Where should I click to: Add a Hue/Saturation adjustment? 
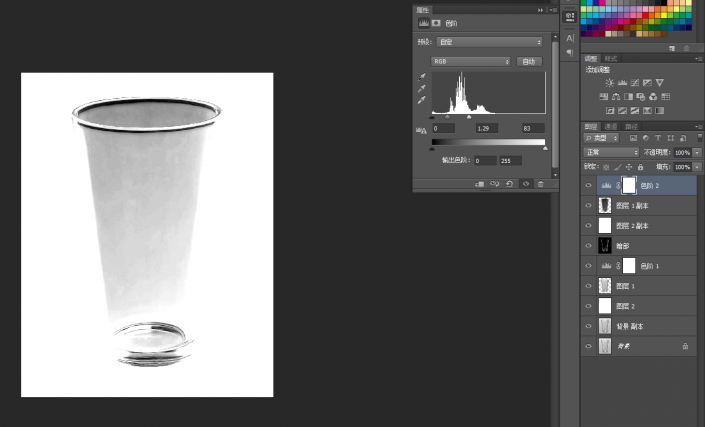pyautogui.click(x=604, y=97)
